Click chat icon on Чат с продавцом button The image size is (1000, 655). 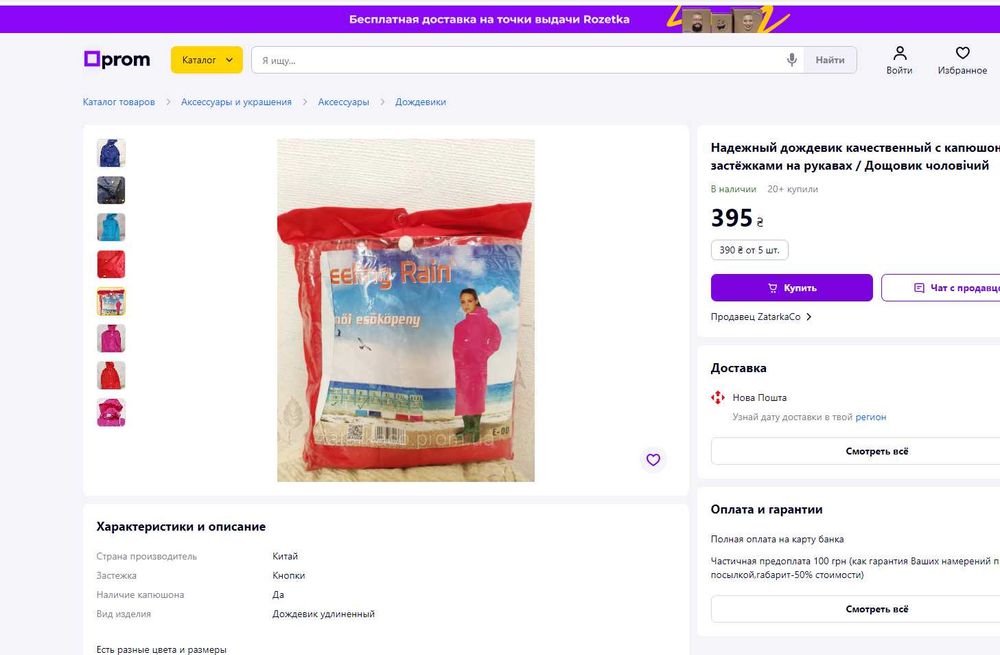coord(919,288)
